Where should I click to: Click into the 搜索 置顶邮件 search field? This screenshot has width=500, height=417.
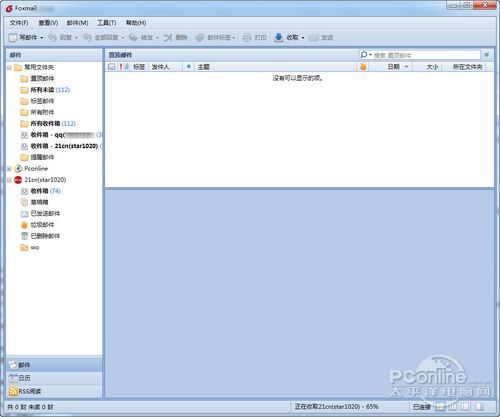click(427, 55)
